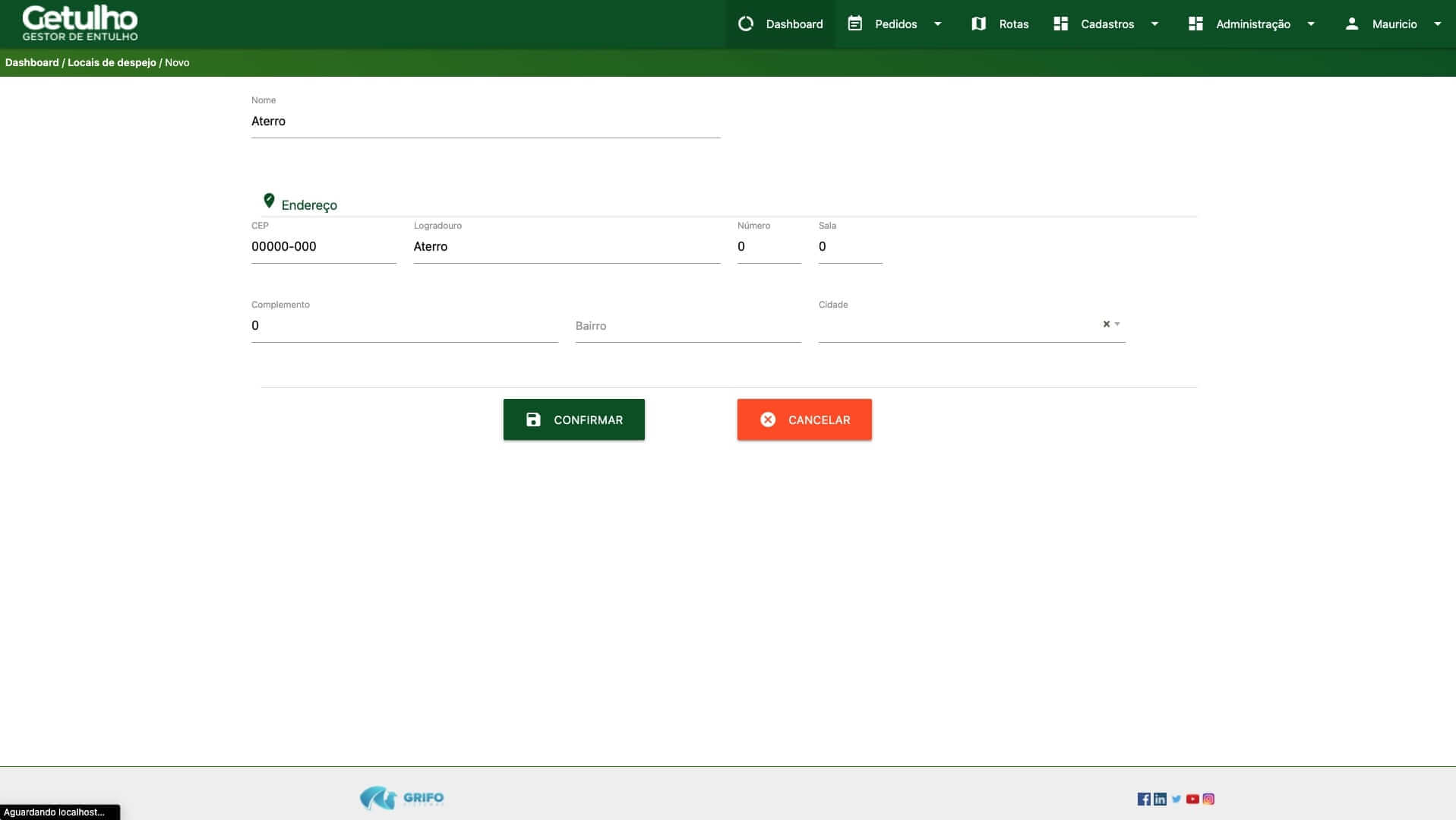Click the Dashboard circle icon
This screenshot has width=1456, height=820.
click(746, 24)
